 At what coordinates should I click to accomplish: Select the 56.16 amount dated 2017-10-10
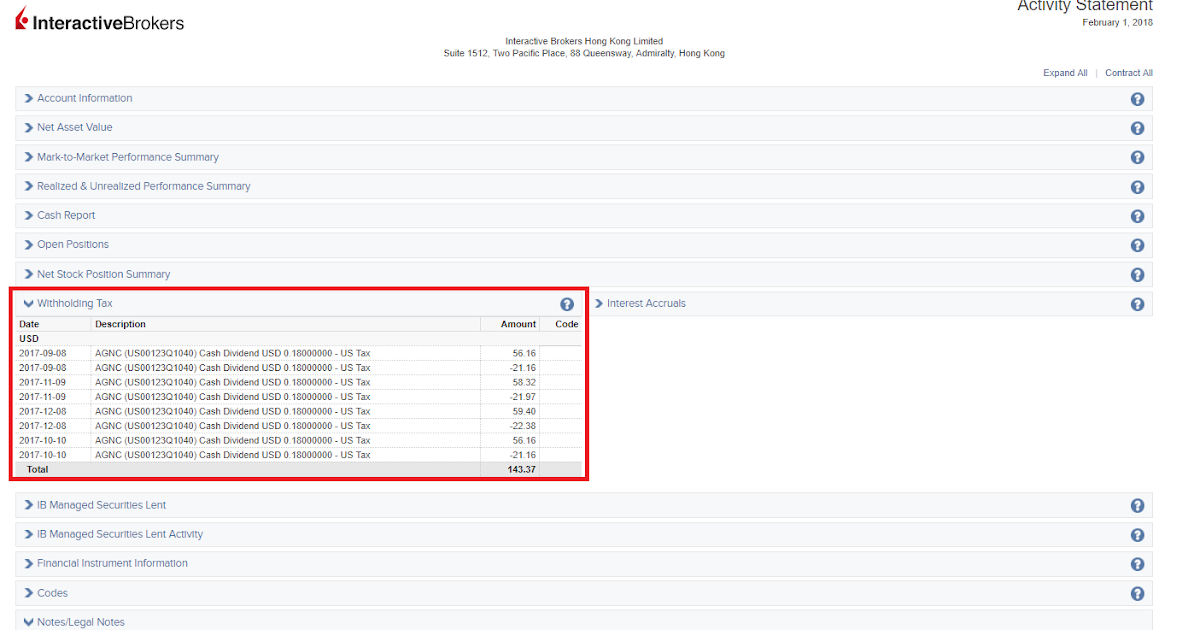tap(524, 440)
